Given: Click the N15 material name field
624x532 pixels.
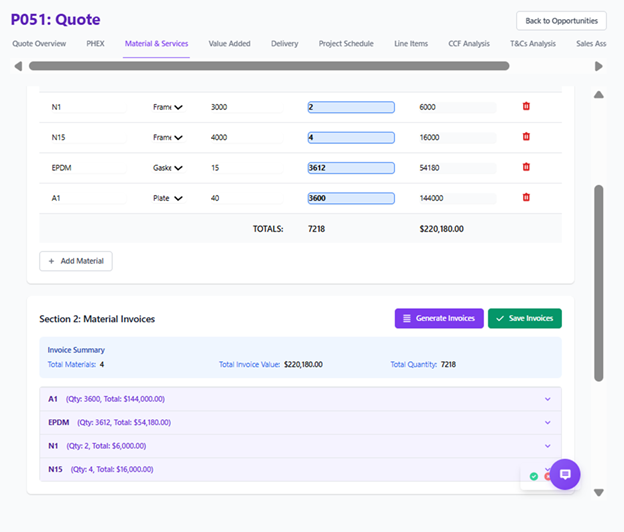Looking at the screenshot, I should [87, 137].
